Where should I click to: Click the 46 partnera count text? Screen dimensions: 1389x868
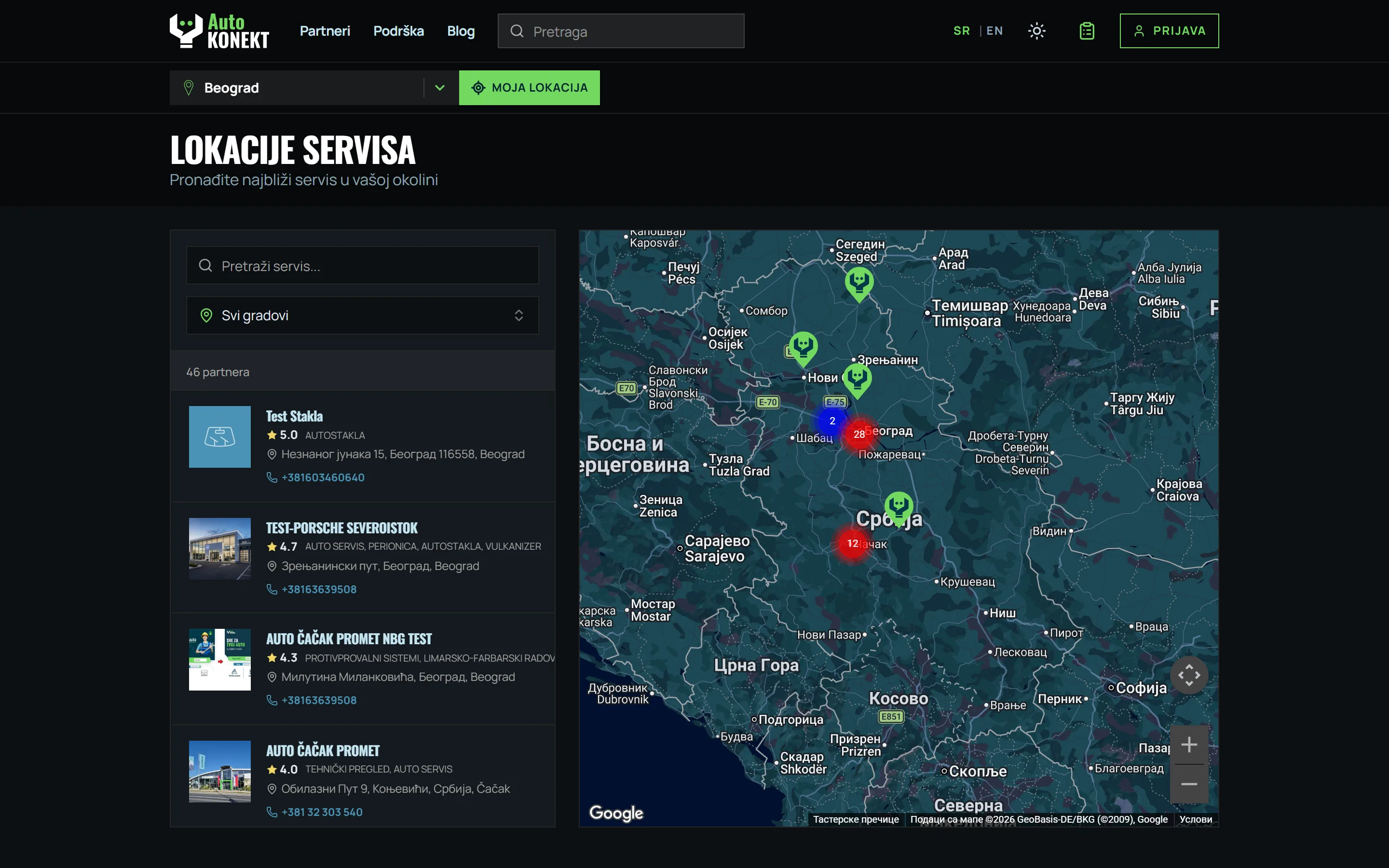[218, 372]
